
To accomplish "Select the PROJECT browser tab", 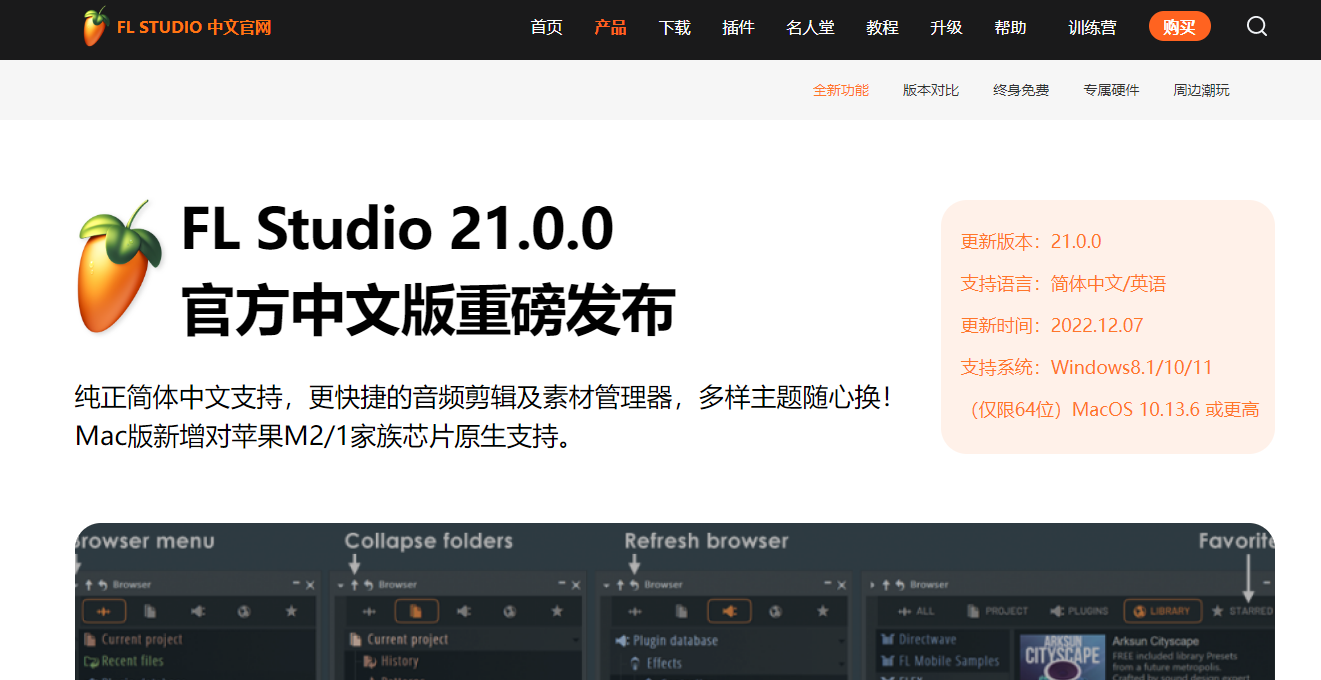I will 998,610.
